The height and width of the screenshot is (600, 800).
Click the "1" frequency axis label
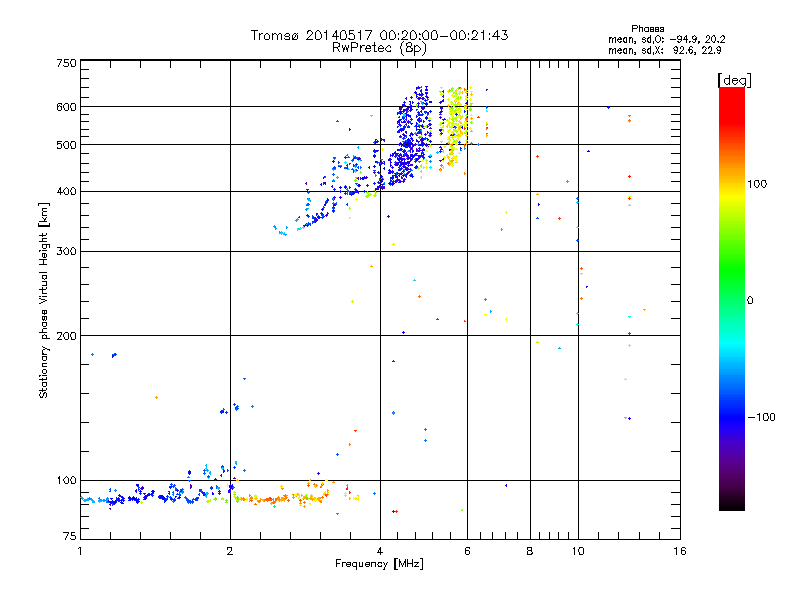(x=80, y=551)
